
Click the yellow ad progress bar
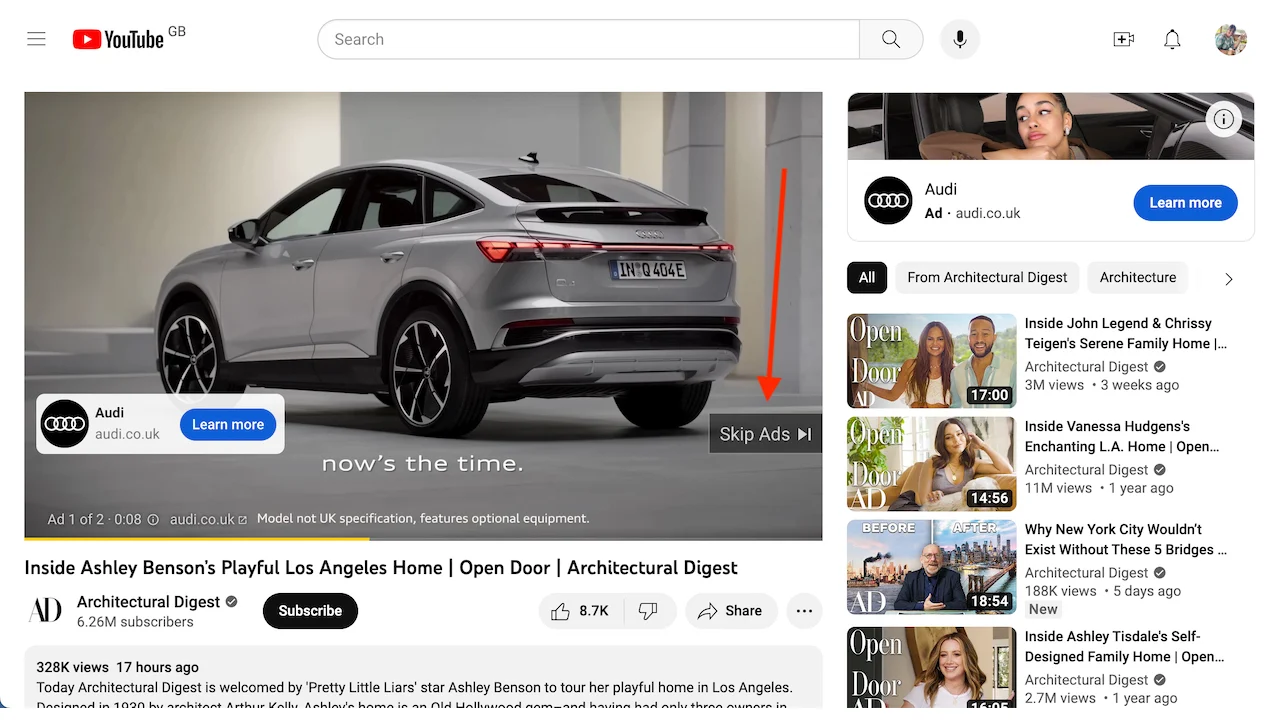click(200, 539)
